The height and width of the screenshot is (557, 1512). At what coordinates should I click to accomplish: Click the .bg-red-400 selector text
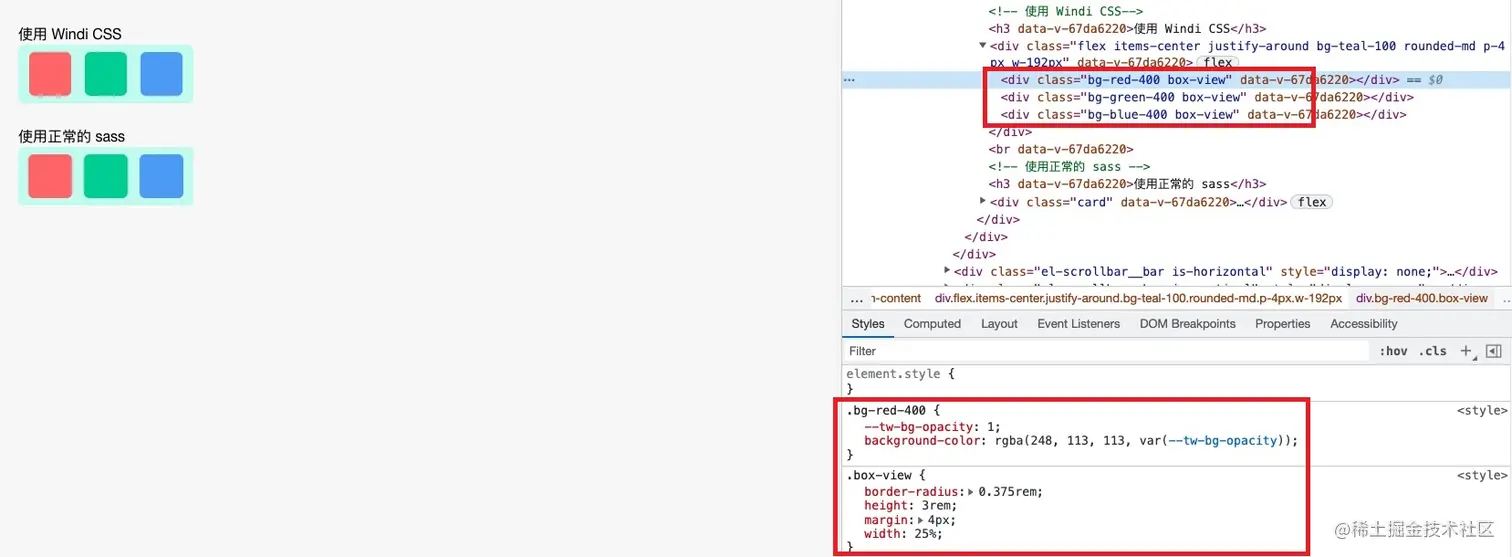tap(888, 411)
